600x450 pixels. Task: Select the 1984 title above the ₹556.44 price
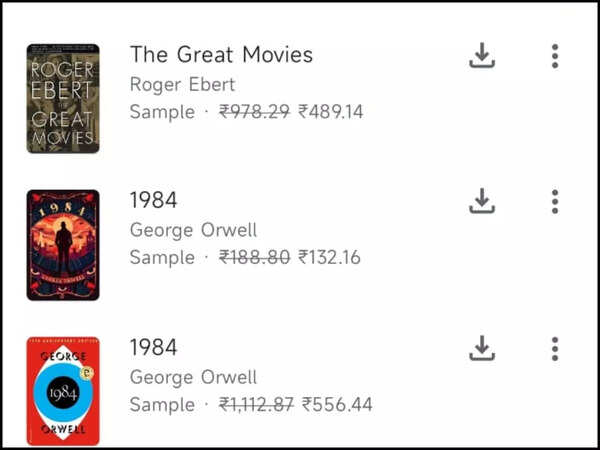pos(153,348)
